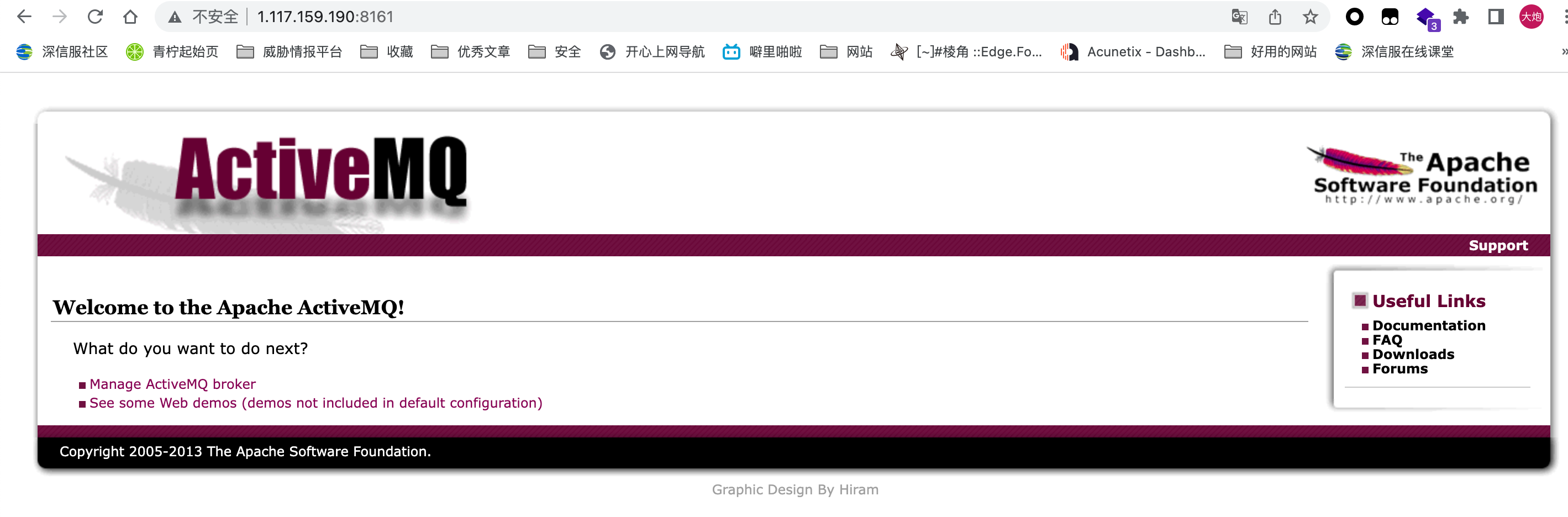Click the Hiram graphic design credit
The height and width of the screenshot is (517, 1568).
(x=795, y=489)
